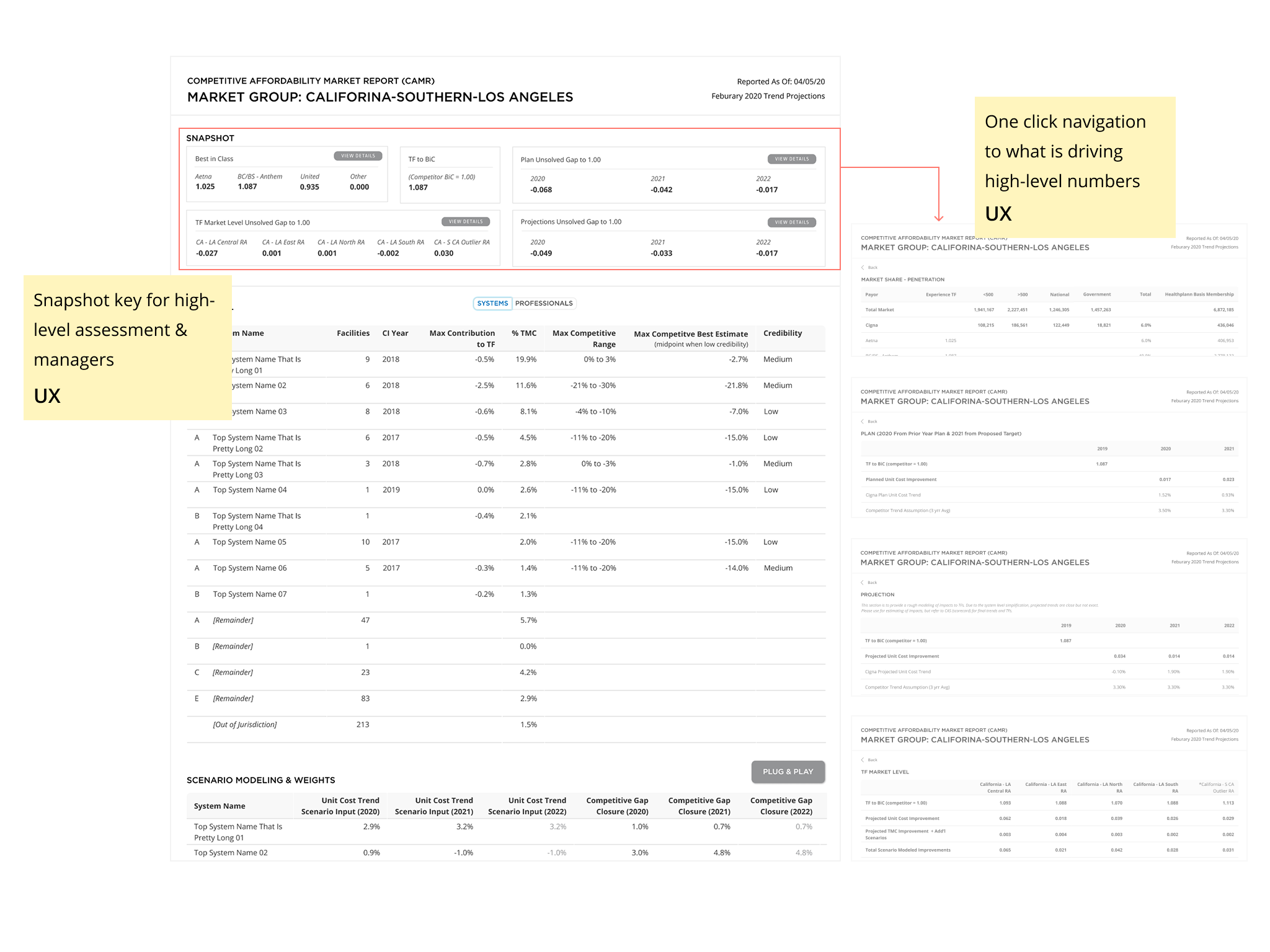Open View Details for Plan Unsolved Gap

(791, 159)
